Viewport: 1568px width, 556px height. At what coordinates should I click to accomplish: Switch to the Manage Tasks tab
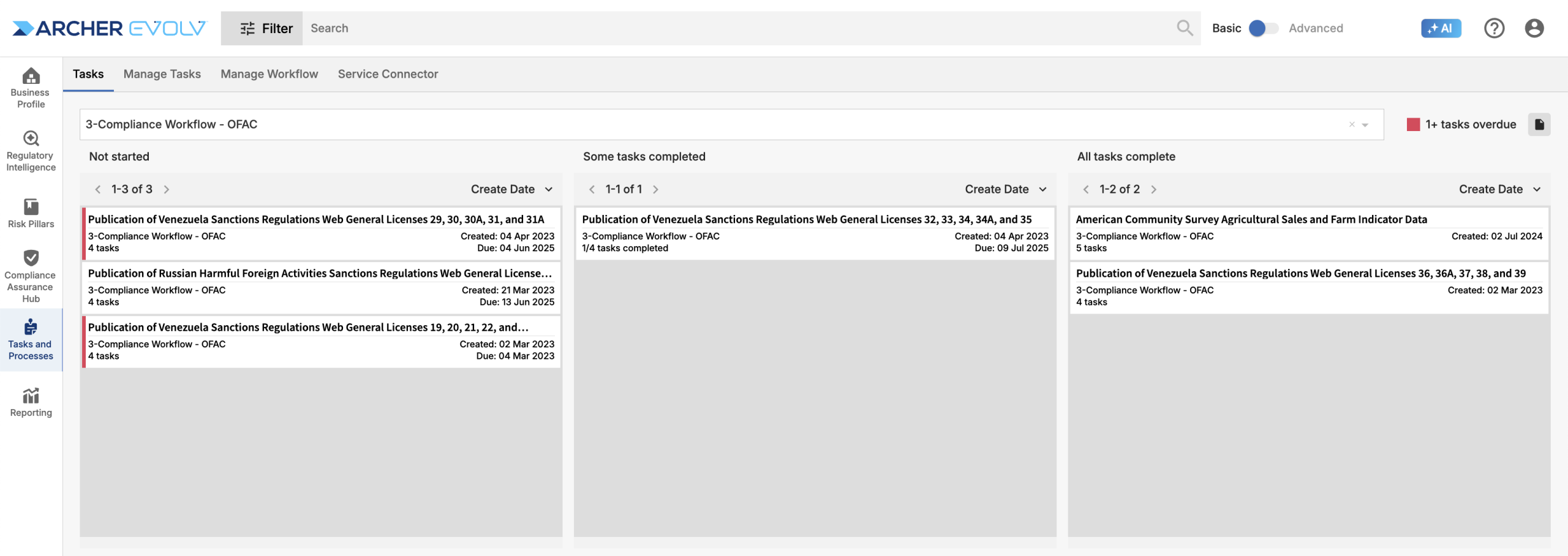click(162, 74)
